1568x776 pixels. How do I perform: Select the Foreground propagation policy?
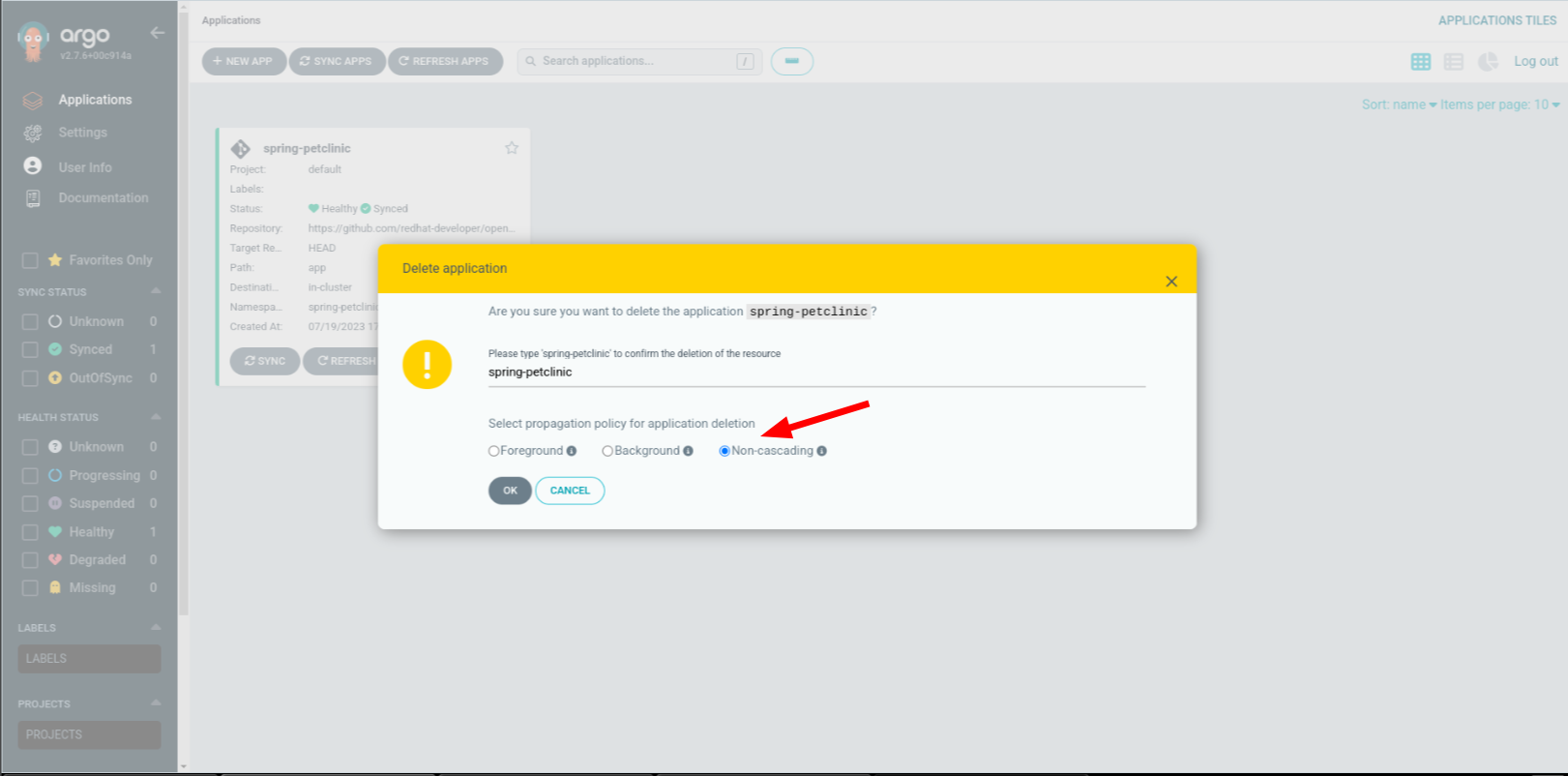[x=494, y=451]
